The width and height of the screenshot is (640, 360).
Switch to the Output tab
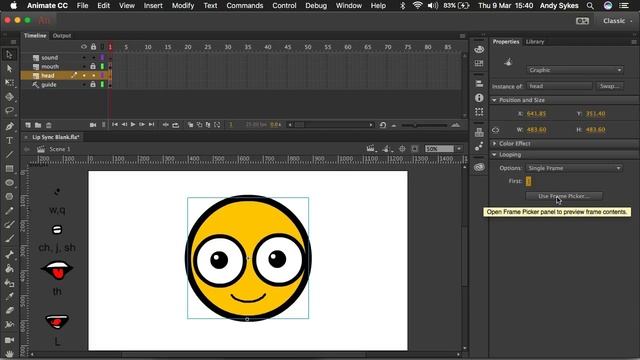(62, 36)
